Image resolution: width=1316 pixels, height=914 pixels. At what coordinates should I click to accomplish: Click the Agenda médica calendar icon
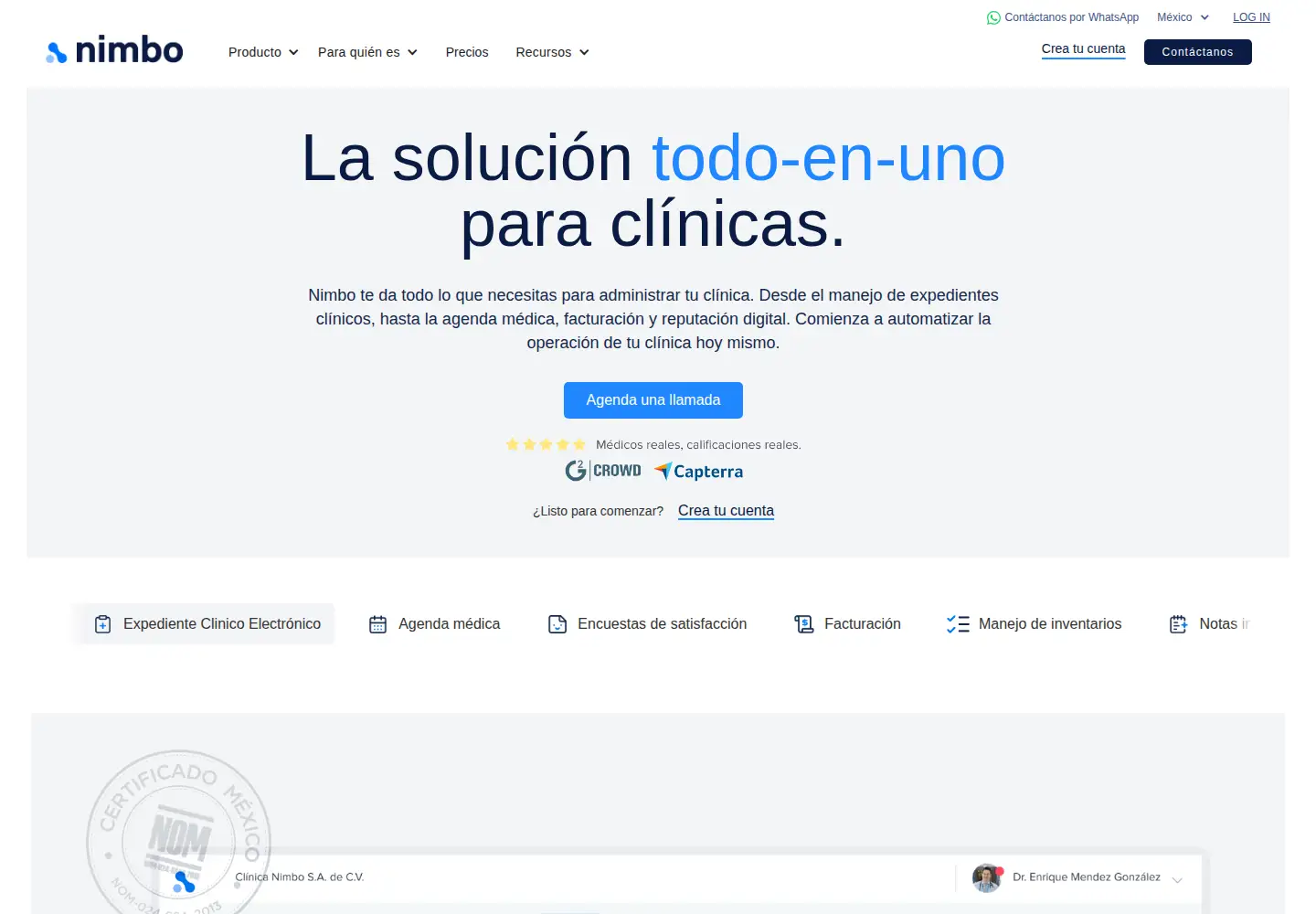pos(377,624)
